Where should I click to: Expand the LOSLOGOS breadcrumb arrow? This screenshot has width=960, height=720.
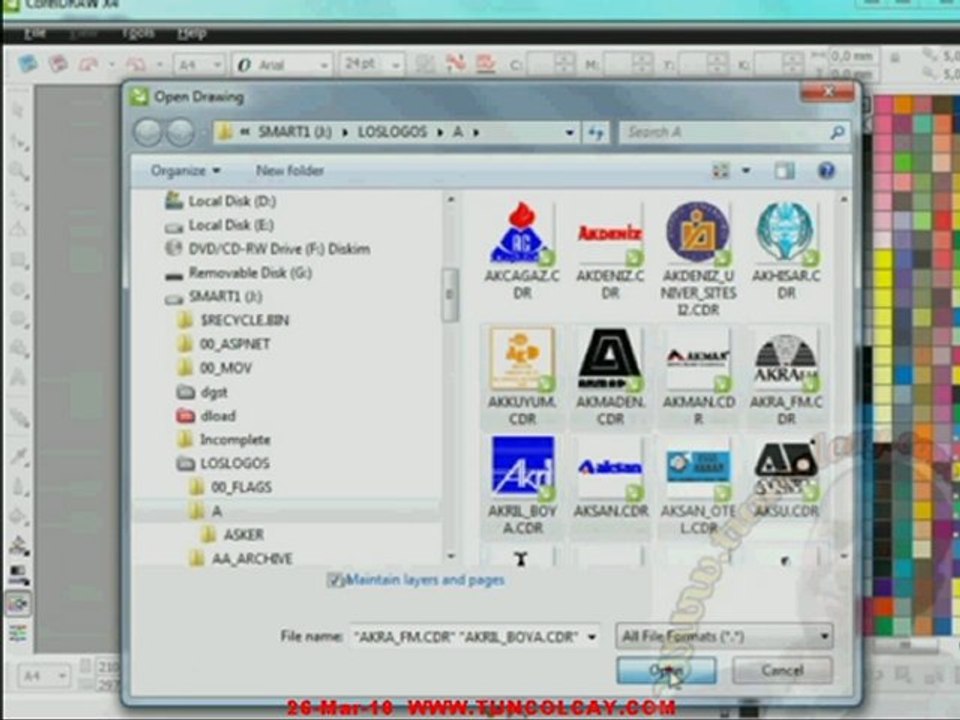(x=440, y=132)
